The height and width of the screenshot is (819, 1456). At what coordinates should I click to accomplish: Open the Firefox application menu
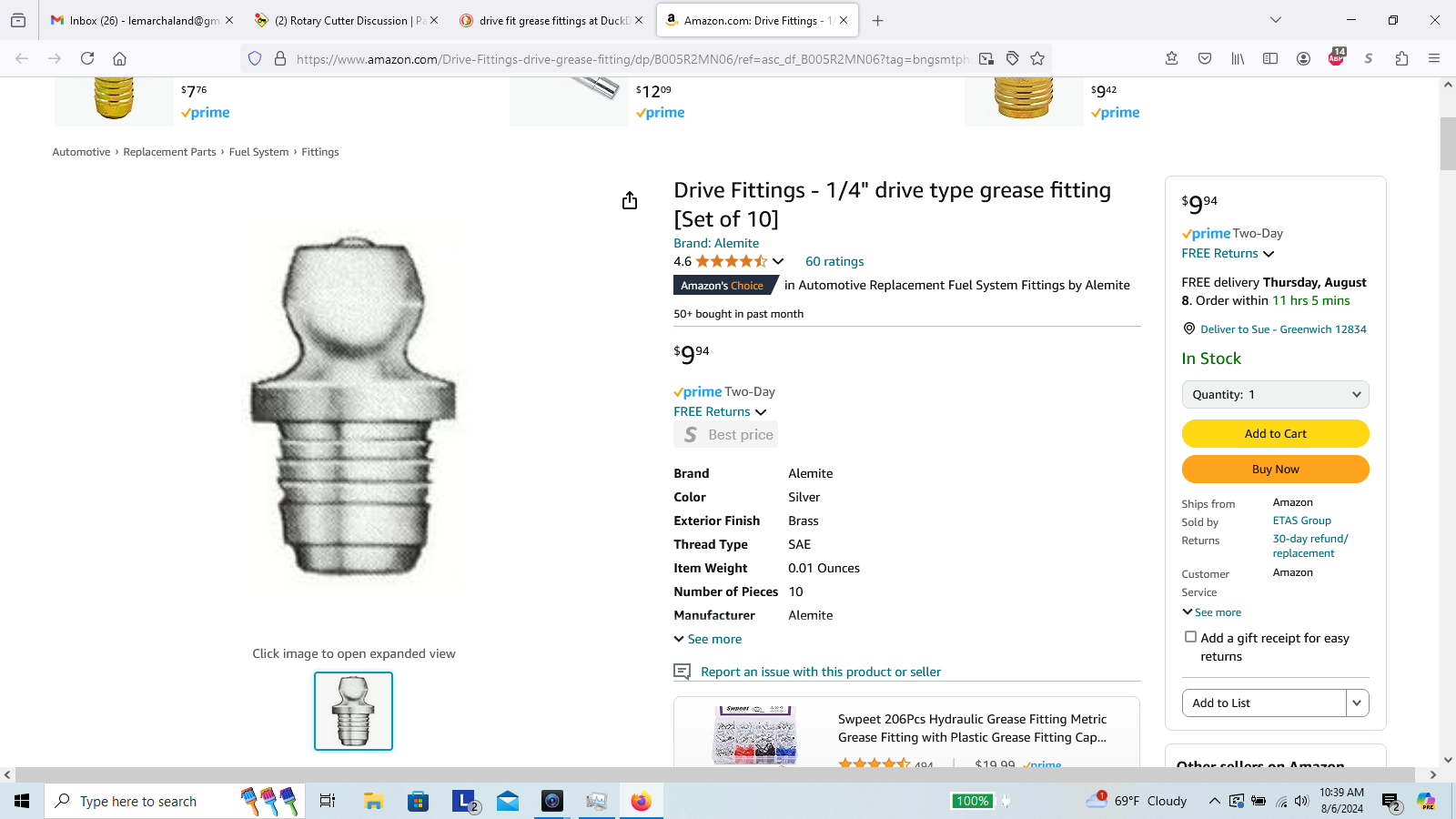click(x=1434, y=58)
